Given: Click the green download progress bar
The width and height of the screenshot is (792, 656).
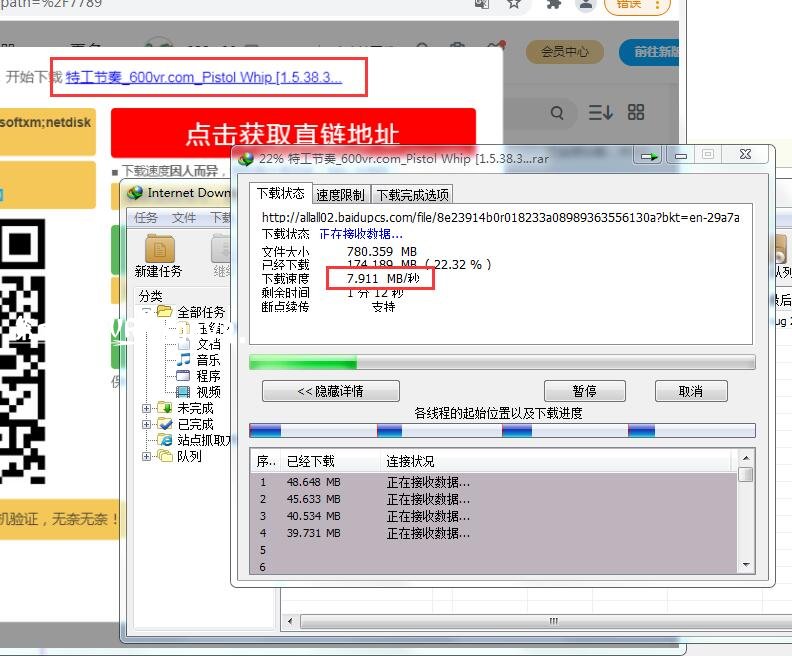Looking at the screenshot, I should coord(502,363).
